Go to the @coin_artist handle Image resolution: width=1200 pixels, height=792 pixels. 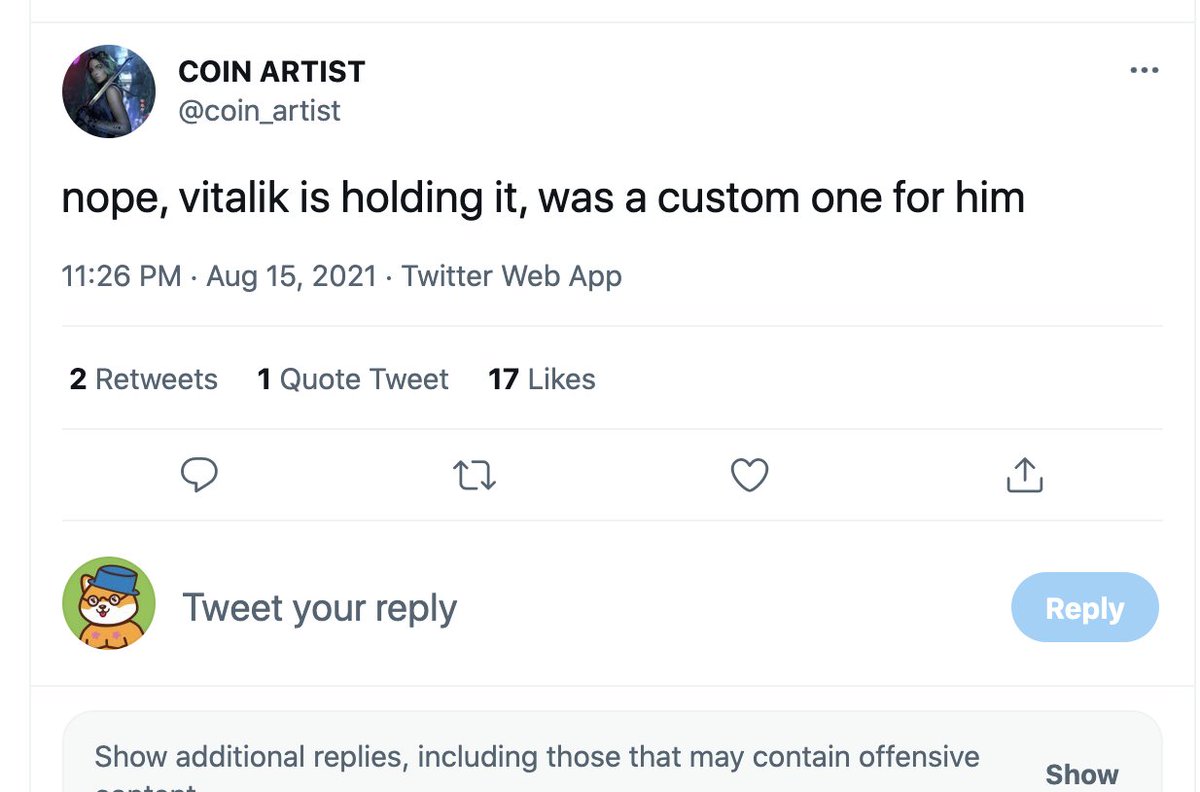click(259, 110)
